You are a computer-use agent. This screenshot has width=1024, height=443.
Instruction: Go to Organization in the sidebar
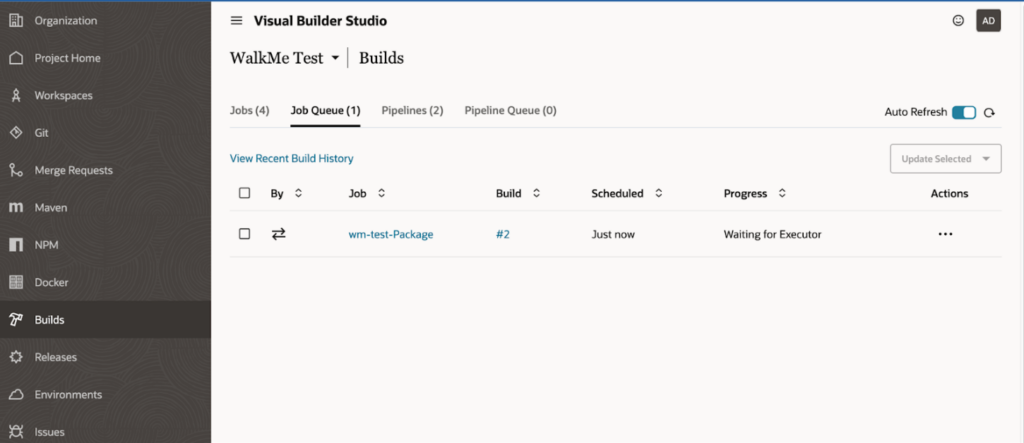(66, 20)
